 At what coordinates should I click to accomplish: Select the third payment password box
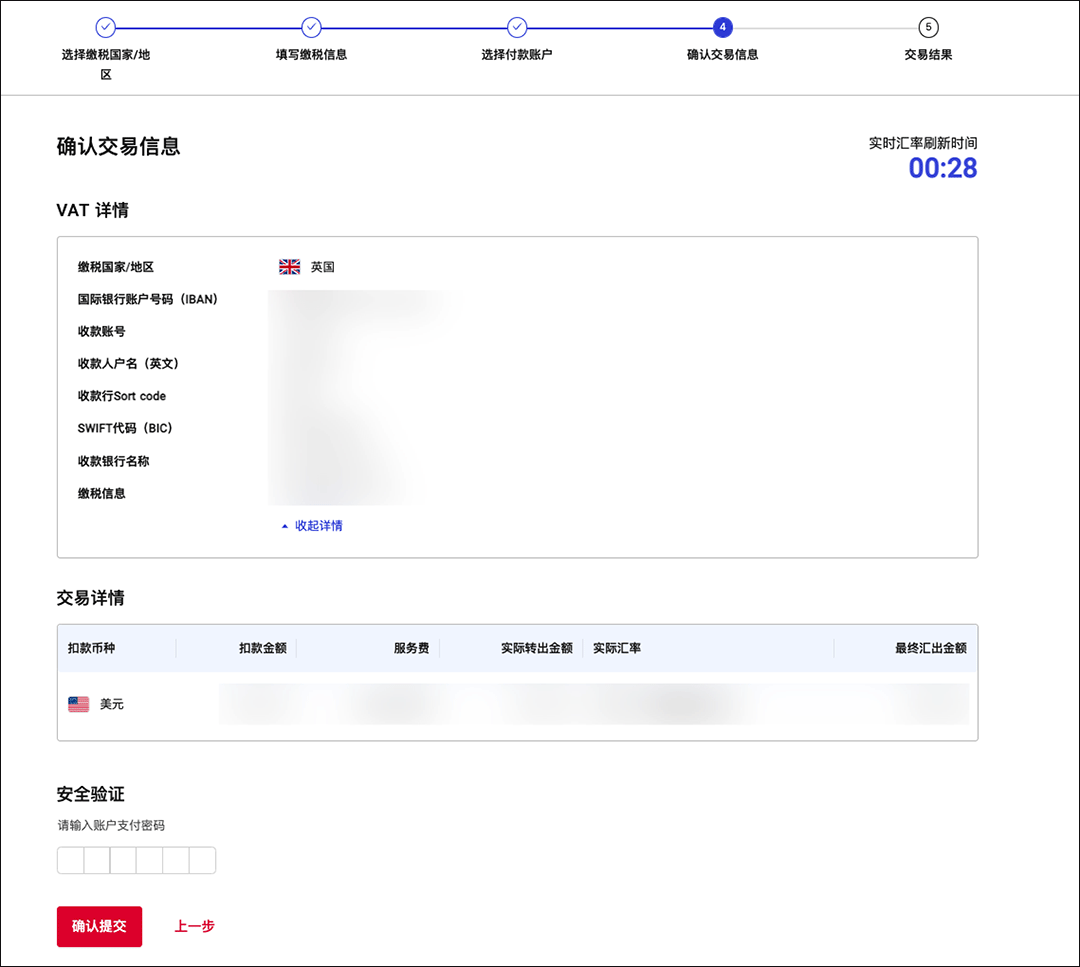pos(123,860)
